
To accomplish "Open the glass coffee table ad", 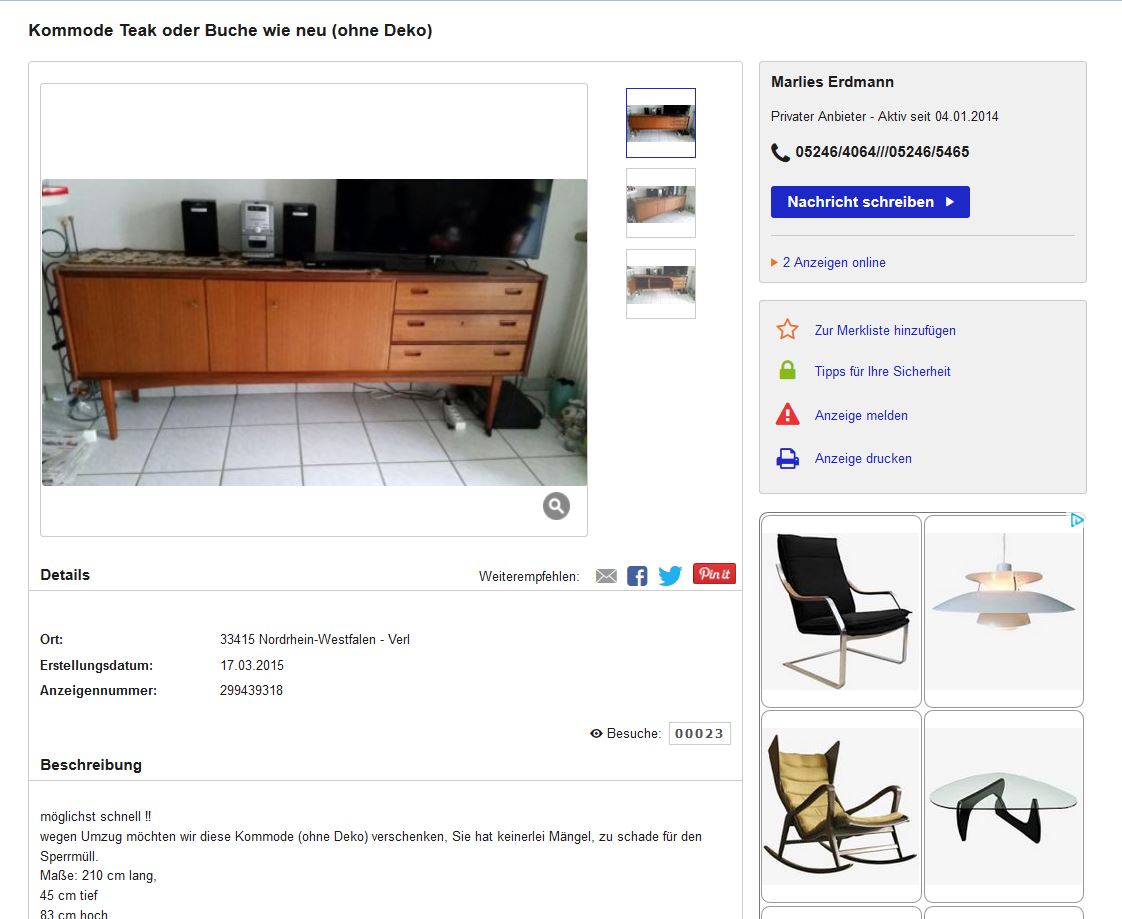I will click(x=1004, y=807).
